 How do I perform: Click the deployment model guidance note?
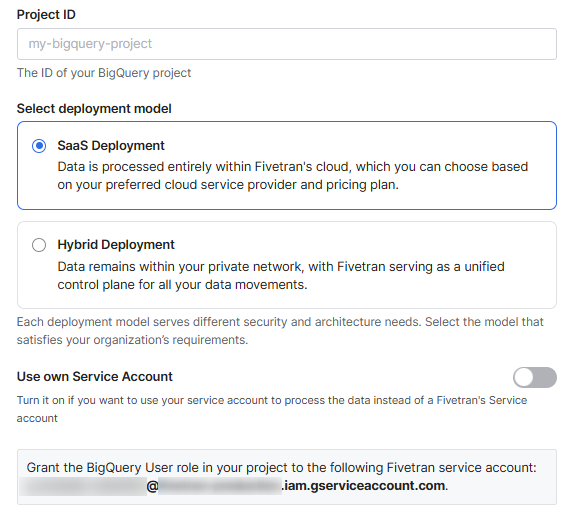[280, 331]
